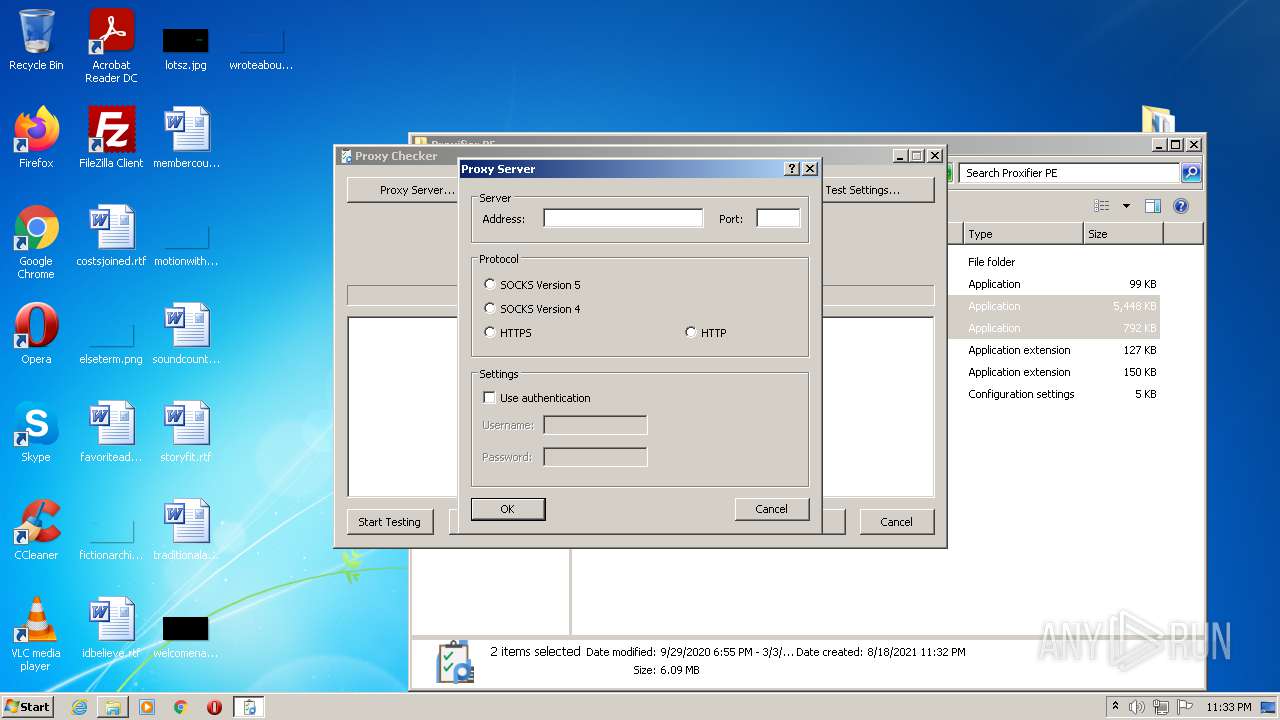Open the view options dropdown arrow
1280x720 pixels.
[x=1126, y=206]
